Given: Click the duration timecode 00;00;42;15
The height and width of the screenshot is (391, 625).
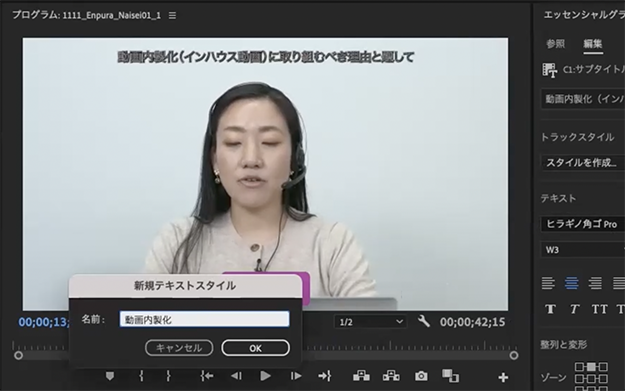Looking at the screenshot, I should pyautogui.click(x=472, y=322).
